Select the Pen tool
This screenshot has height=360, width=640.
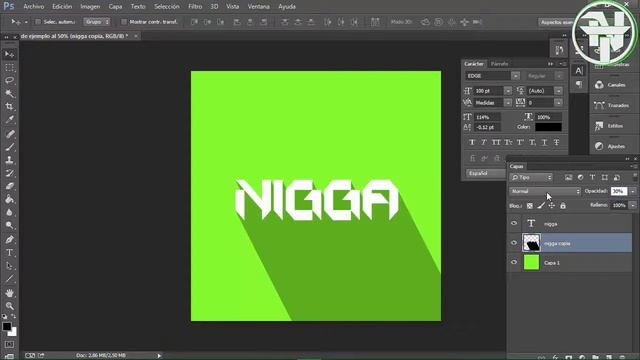[x=9, y=240]
